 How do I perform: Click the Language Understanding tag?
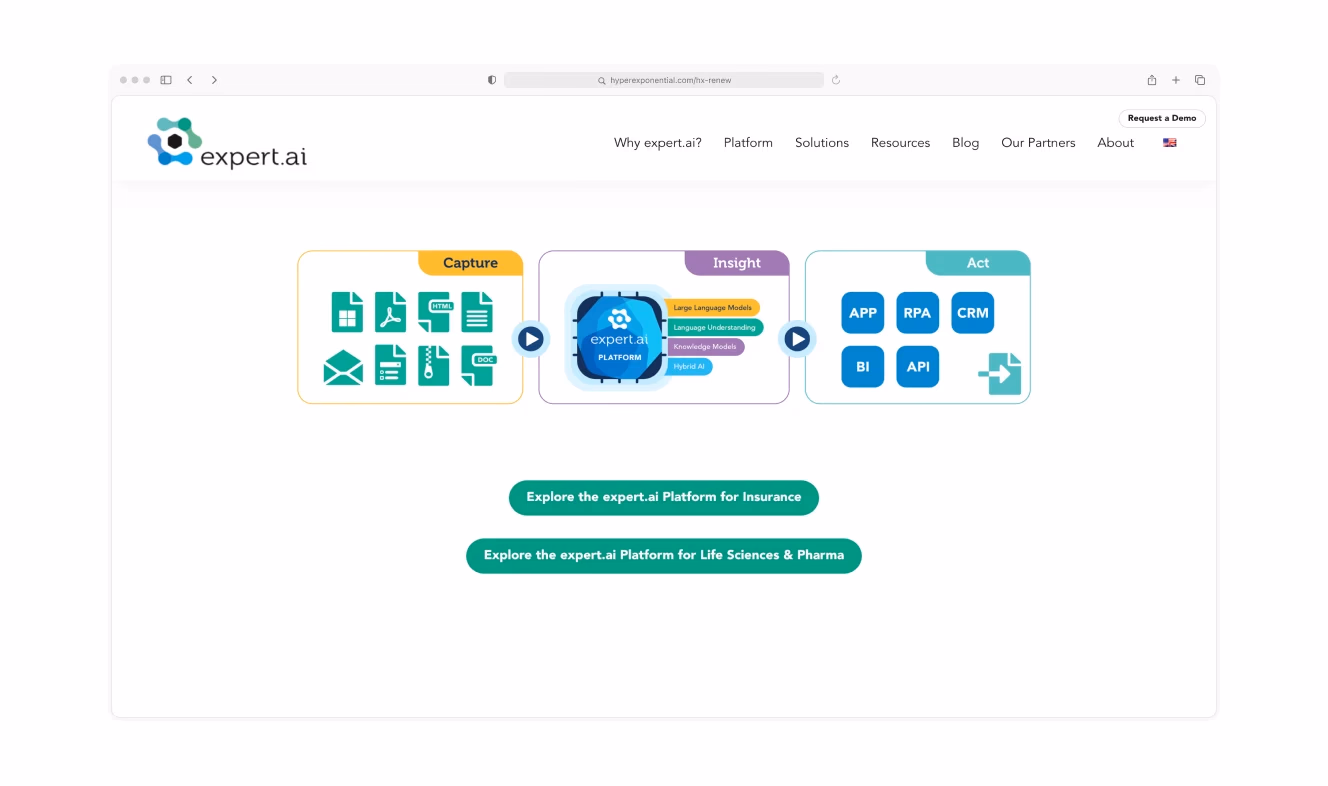tap(715, 327)
